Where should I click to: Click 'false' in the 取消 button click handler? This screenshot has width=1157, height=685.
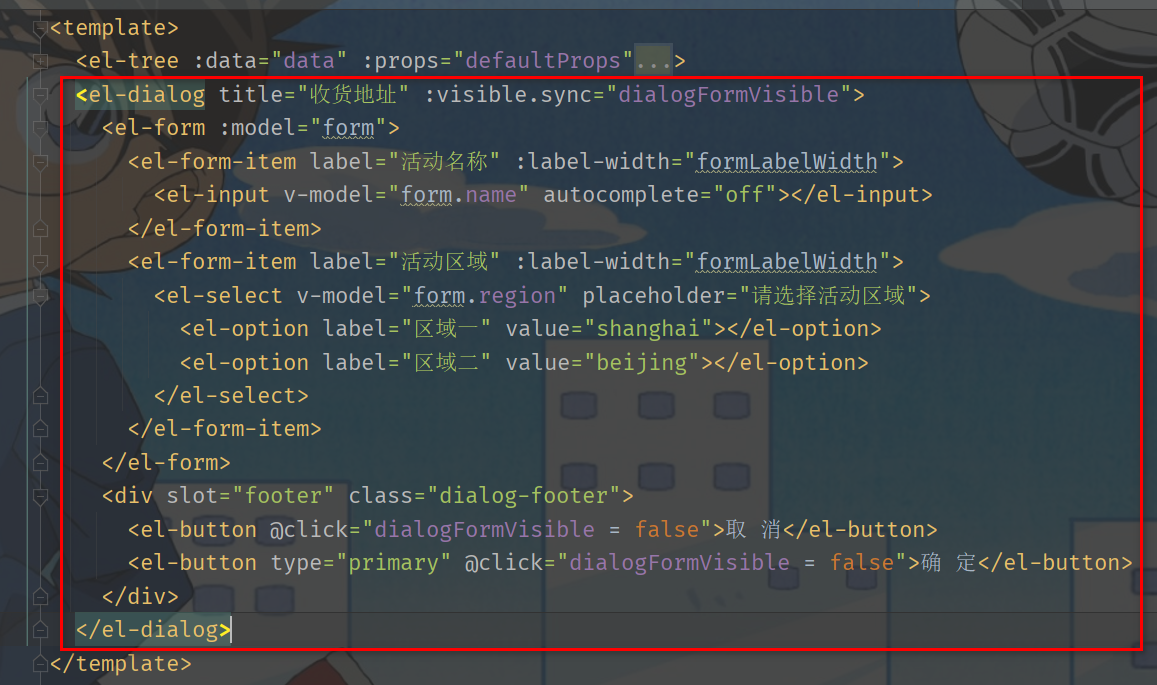point(667,529)
